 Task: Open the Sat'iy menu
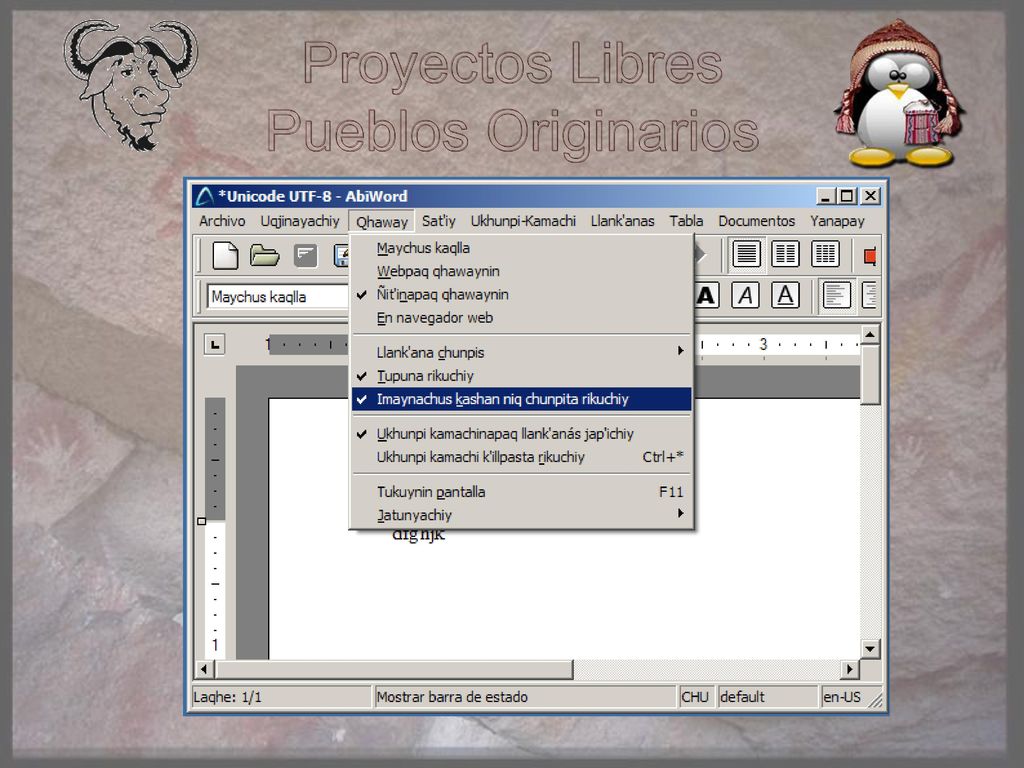pos(438,221)
